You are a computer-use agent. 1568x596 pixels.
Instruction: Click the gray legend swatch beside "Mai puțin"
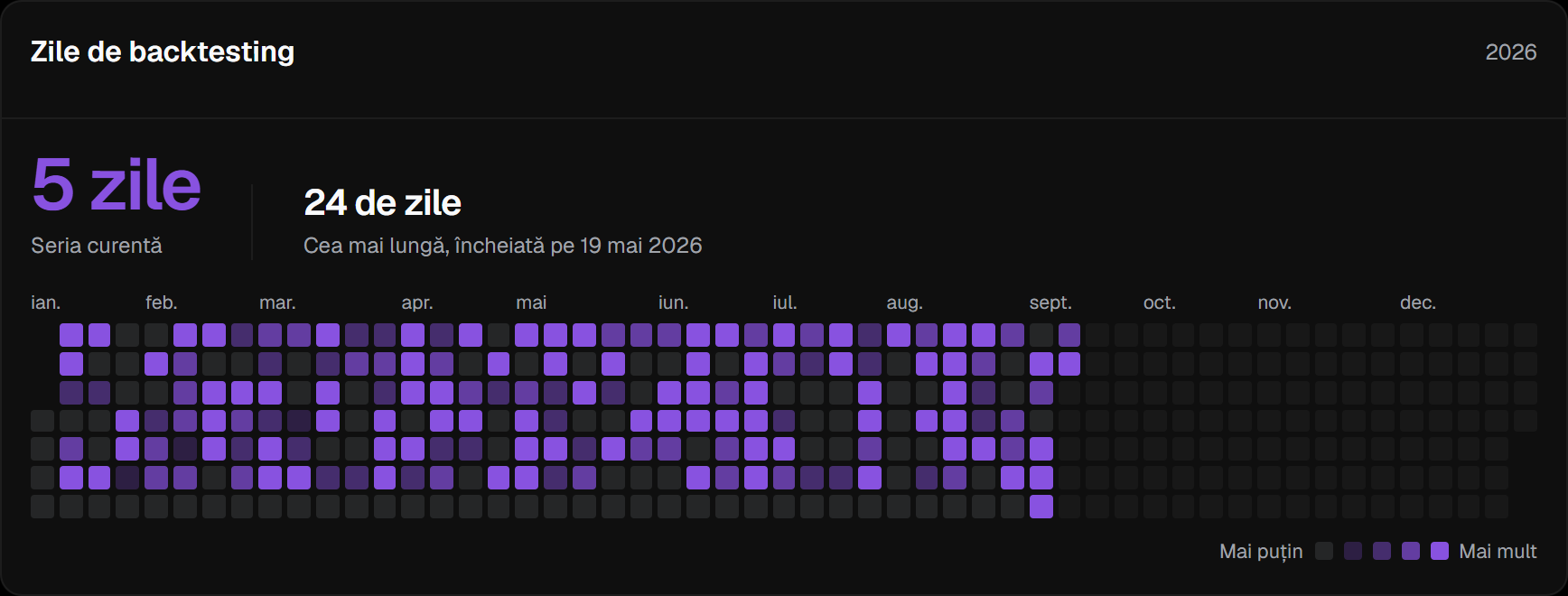pos(1324,551)
